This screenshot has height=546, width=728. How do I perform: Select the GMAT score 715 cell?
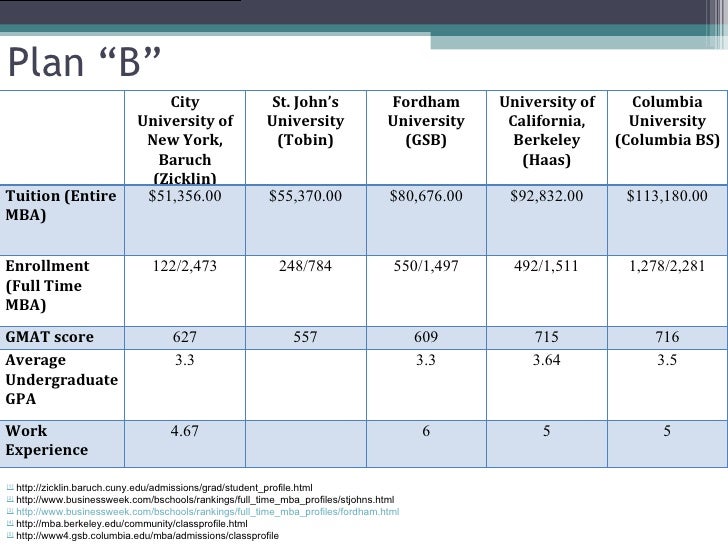[x=547, y=337]
